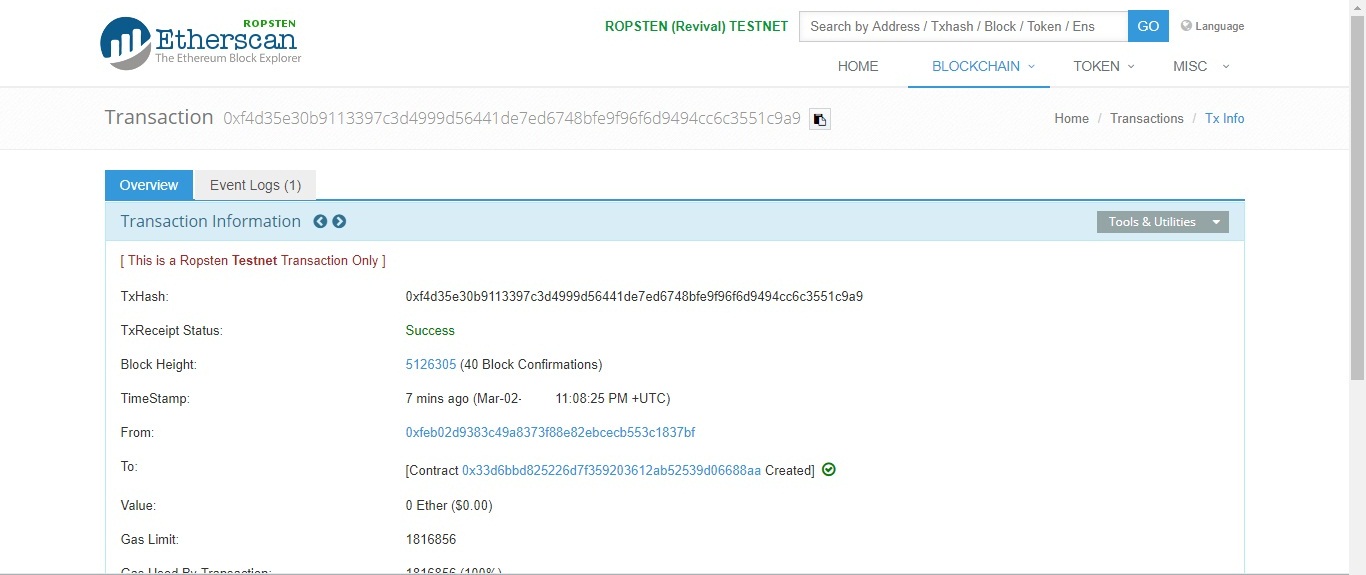This screenshot has height=575, width=1366.
Task: Click the vertical page scrollbar
Action: [1357, 200]
